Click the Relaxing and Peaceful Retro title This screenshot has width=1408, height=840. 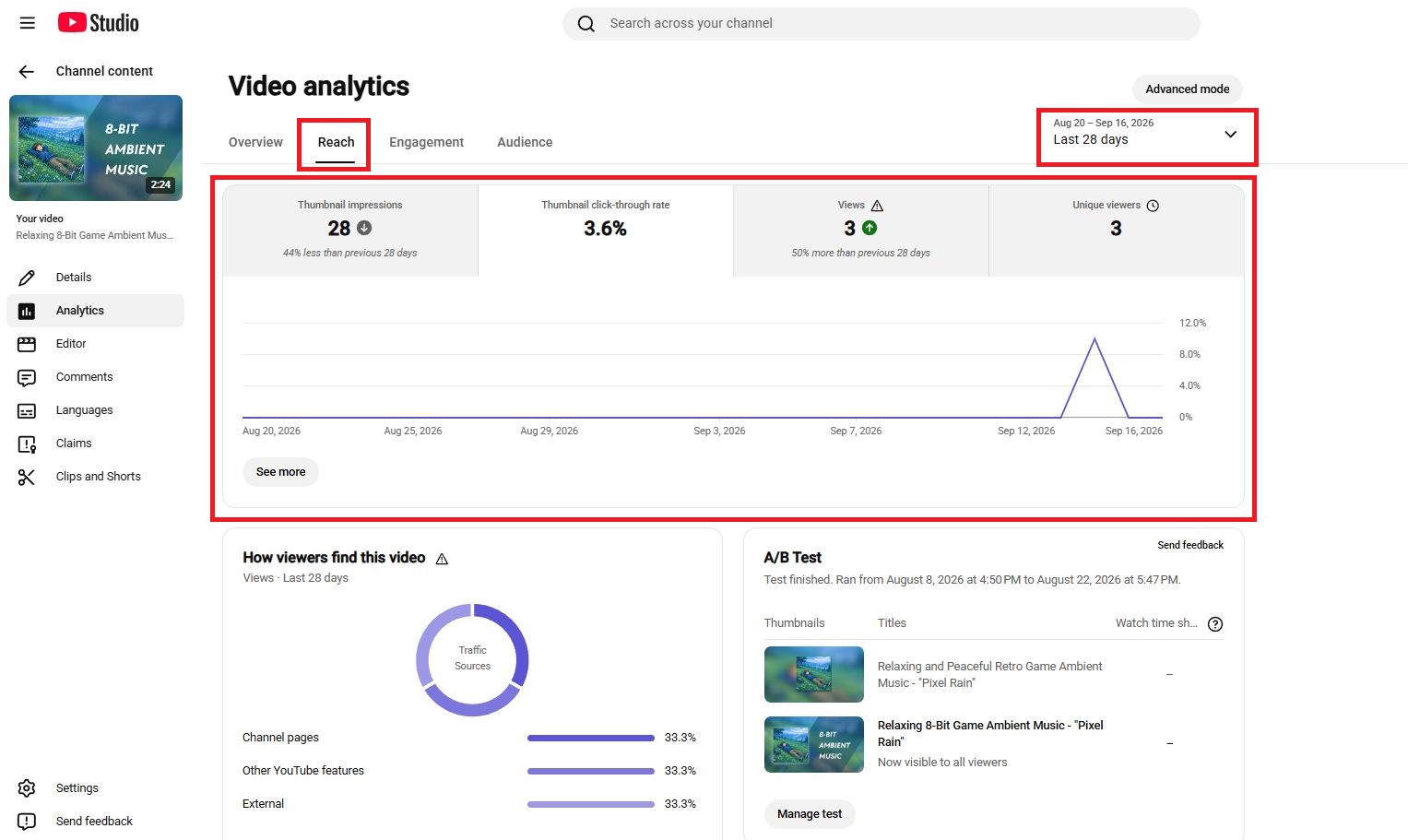coord(989,675)
